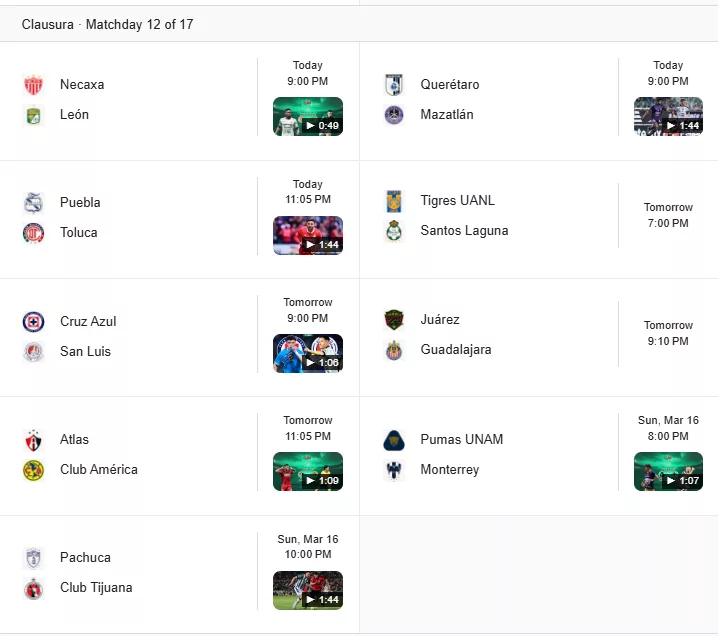Click the Club Tijuana crest icon
The image size is (718, 636).
tap(34, 588)
